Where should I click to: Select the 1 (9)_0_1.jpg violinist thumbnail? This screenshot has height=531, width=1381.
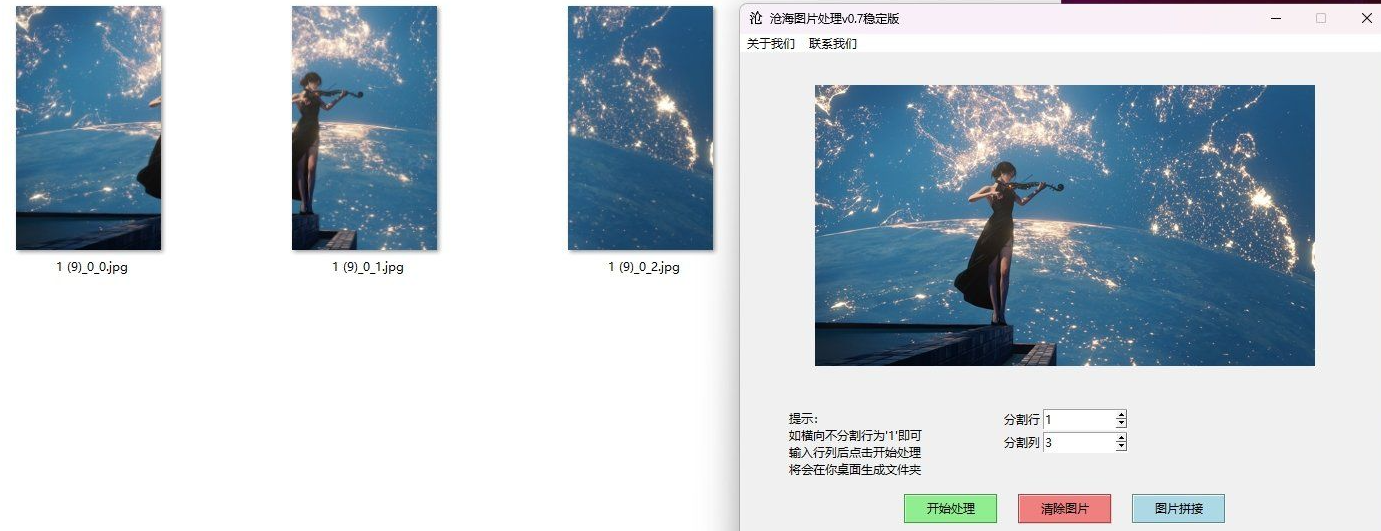[x=364, y=128]
